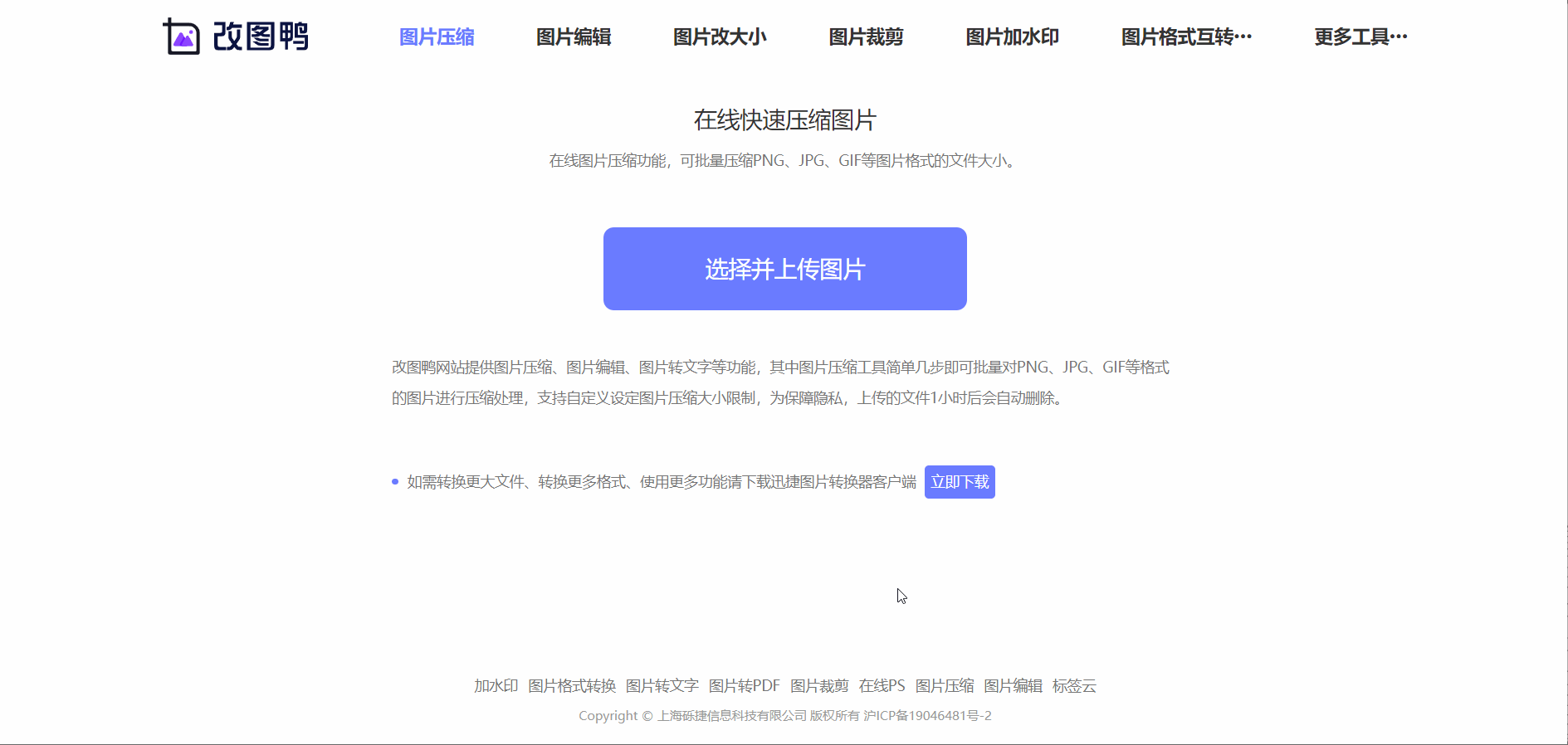
Task: Click the footer 图片压缩 link
Action: (945, 686)
